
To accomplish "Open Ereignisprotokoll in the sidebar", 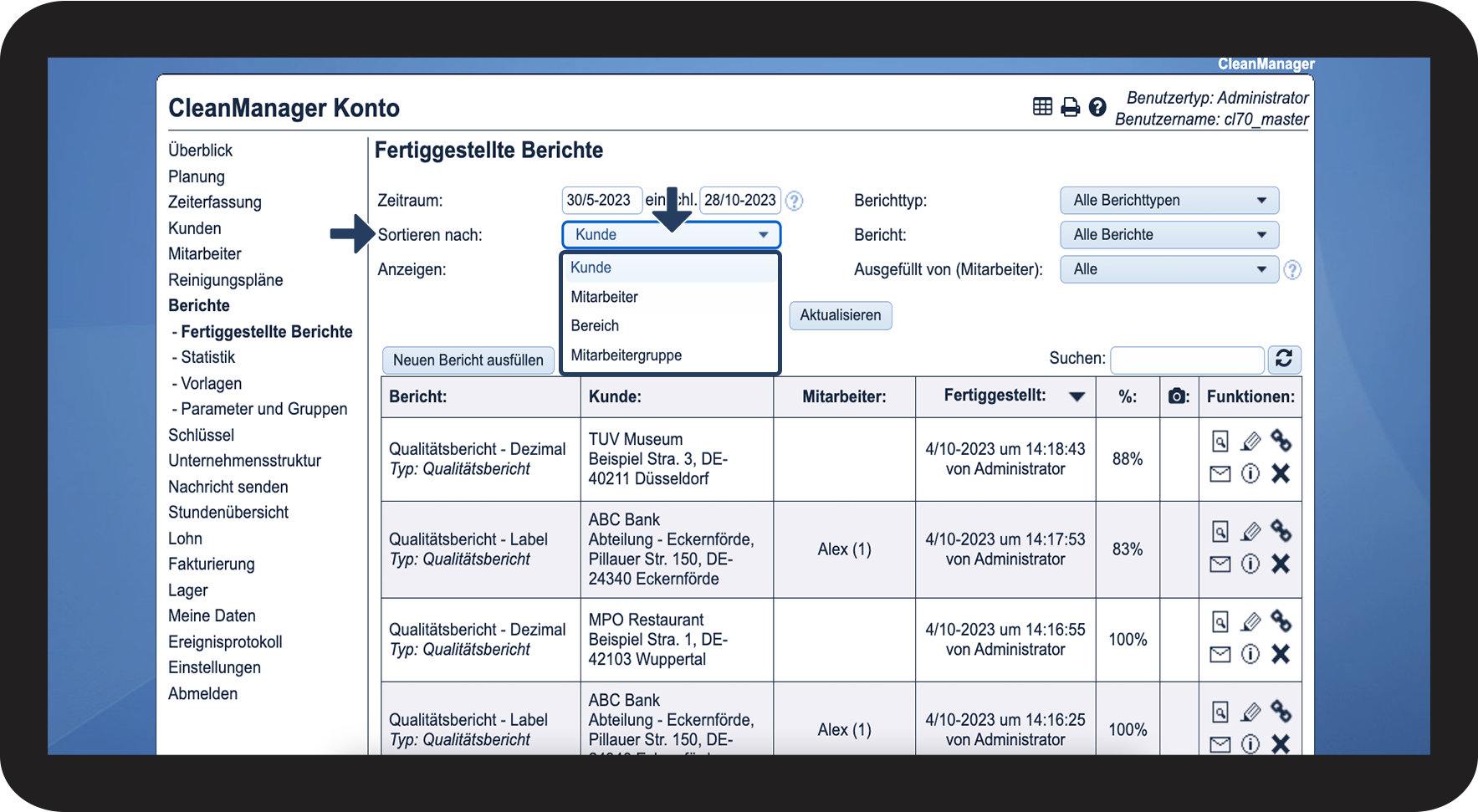I will coord(225,642).
